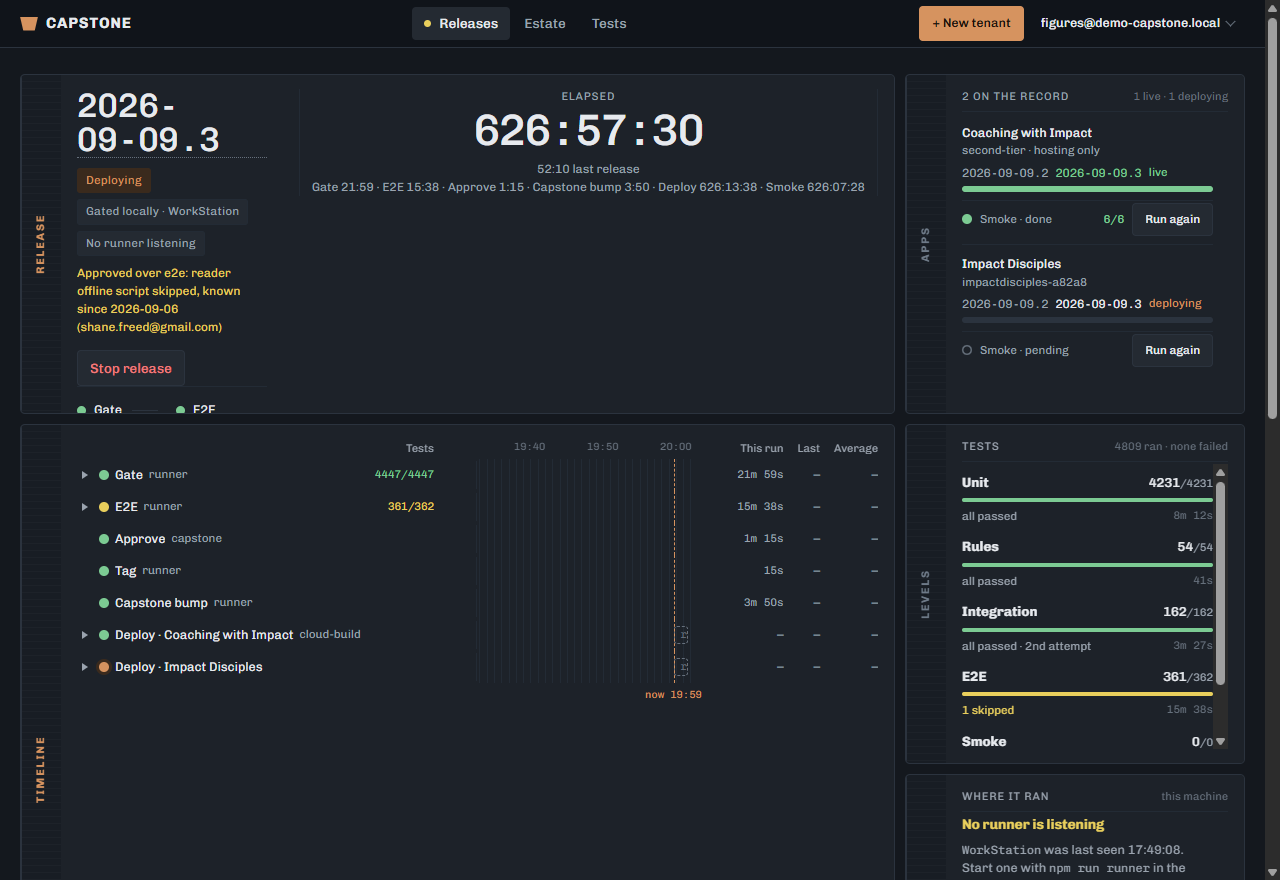Switch to the Tests tab
1280x880 pixels.
pyautogui.click(x=609, y=23)
